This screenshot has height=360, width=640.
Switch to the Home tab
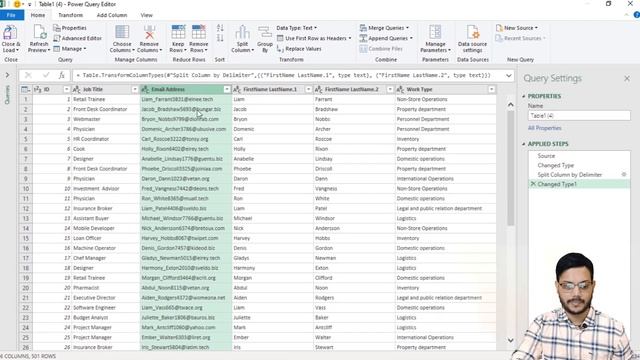point(38,15)
